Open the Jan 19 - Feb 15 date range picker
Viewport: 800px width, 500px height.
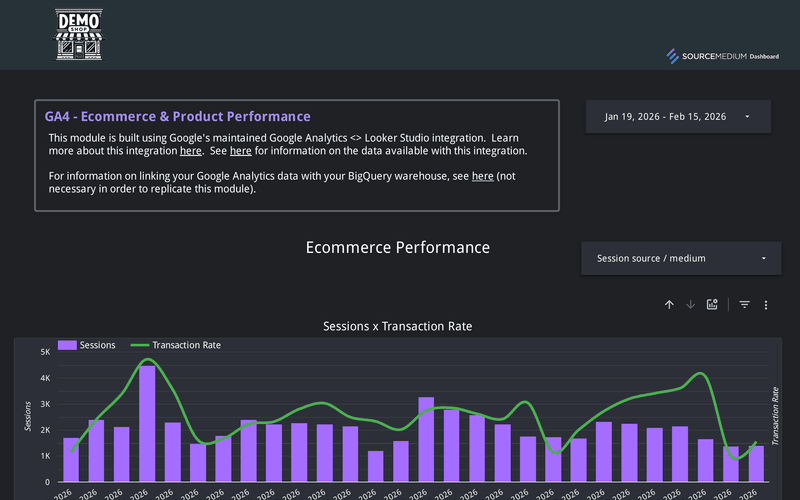coord(678,117)
